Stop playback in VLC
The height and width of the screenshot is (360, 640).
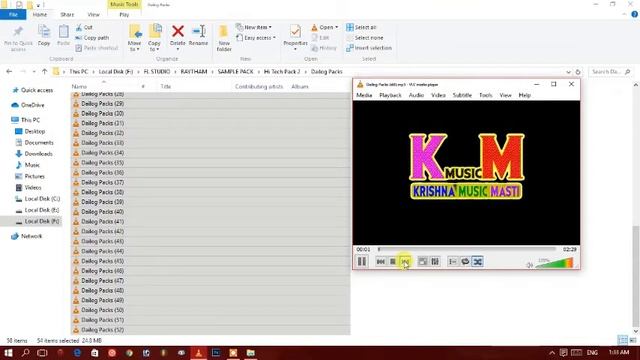point(393,262)
